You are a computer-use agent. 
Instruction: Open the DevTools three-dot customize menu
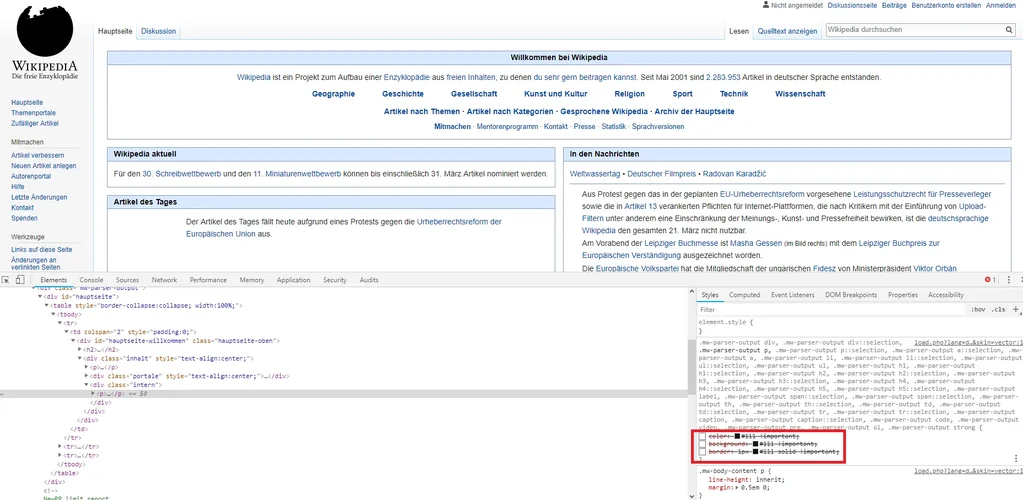point(1009,280)
